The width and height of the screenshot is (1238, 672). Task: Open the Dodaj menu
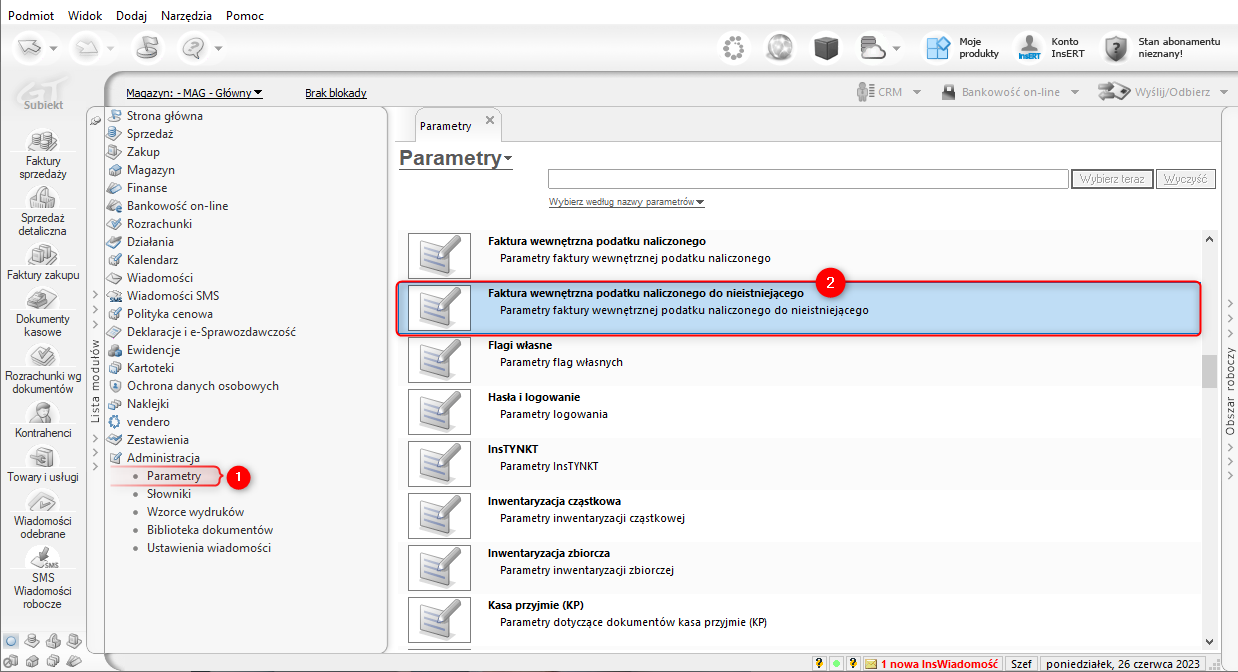132,15
